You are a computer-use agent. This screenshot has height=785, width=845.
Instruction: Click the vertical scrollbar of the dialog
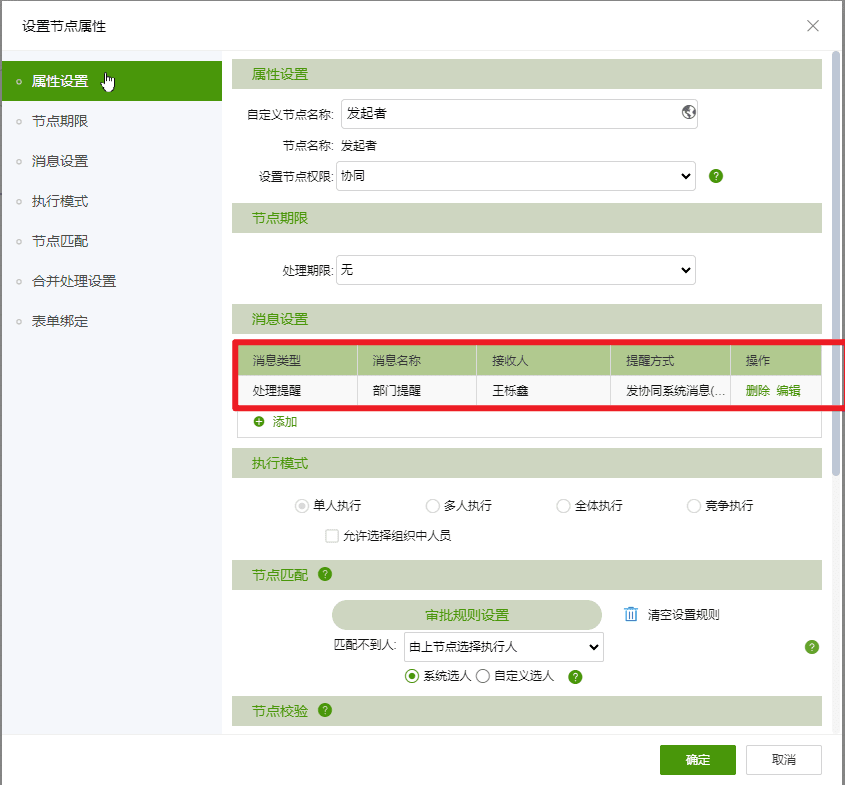tap(836, 264)
